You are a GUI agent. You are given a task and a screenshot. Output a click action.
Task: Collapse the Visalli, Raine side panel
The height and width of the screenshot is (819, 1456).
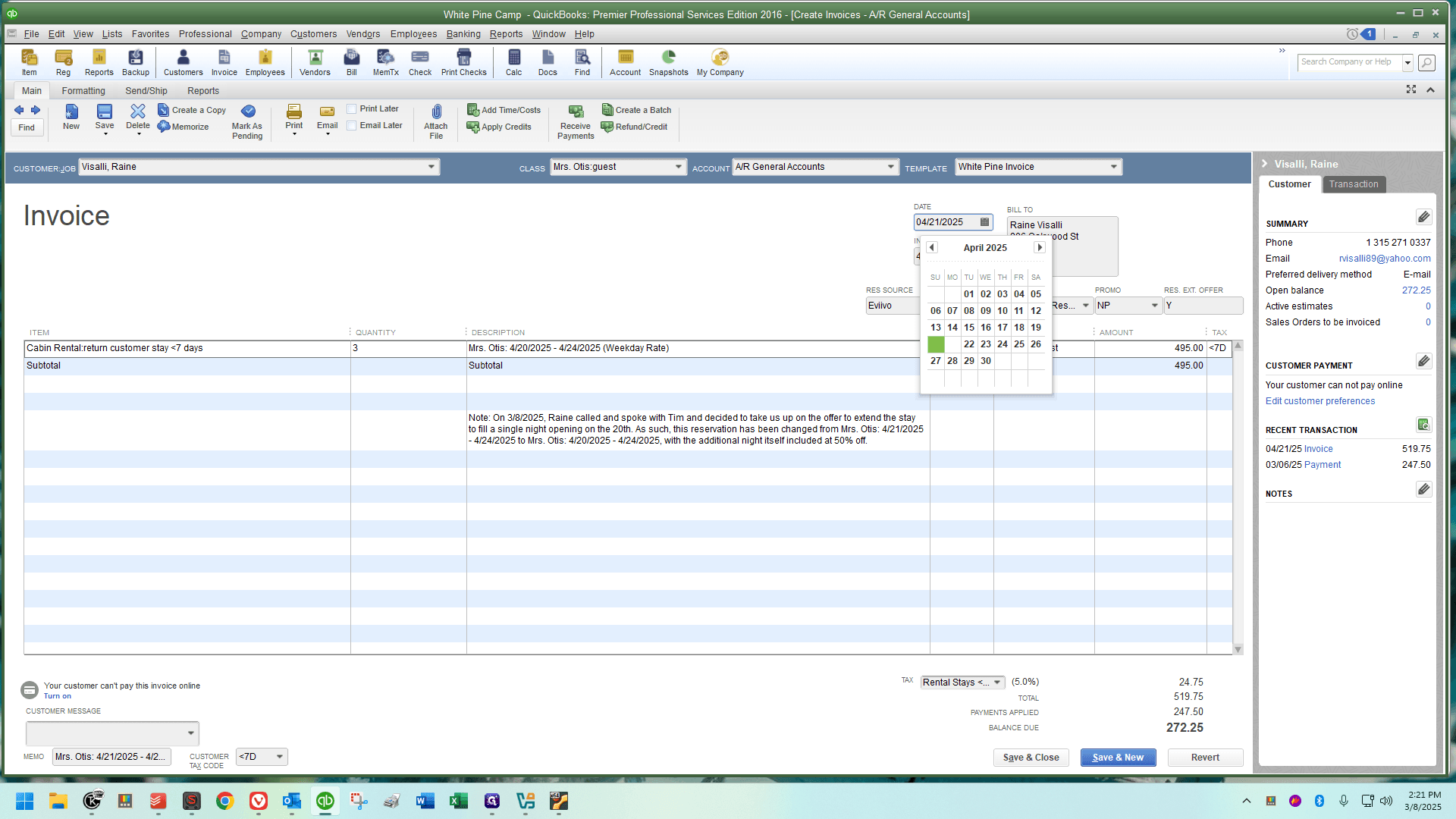(x=1264, y=164)
